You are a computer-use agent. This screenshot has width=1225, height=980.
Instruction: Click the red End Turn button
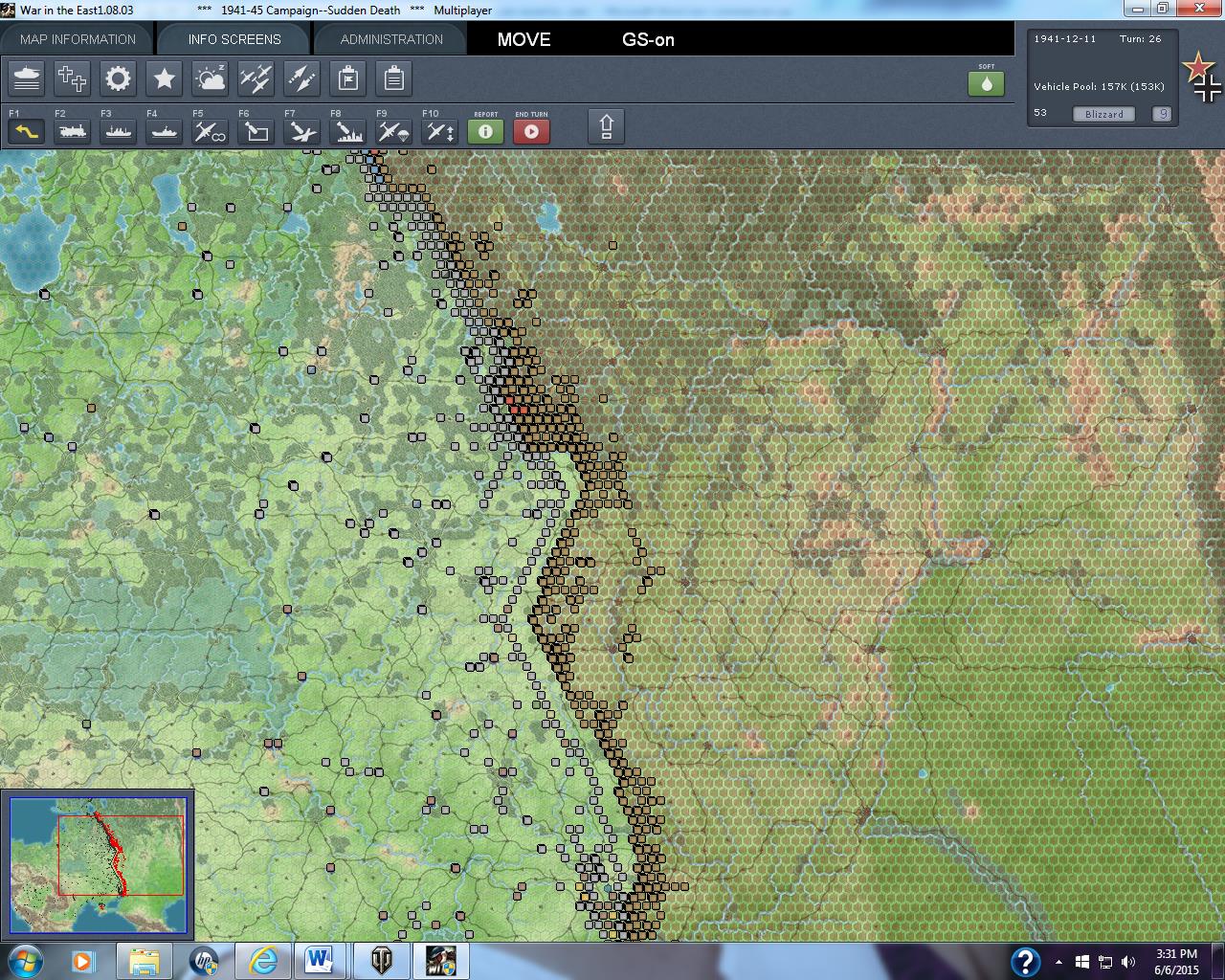pyautogui.click(x=532, y=131)
